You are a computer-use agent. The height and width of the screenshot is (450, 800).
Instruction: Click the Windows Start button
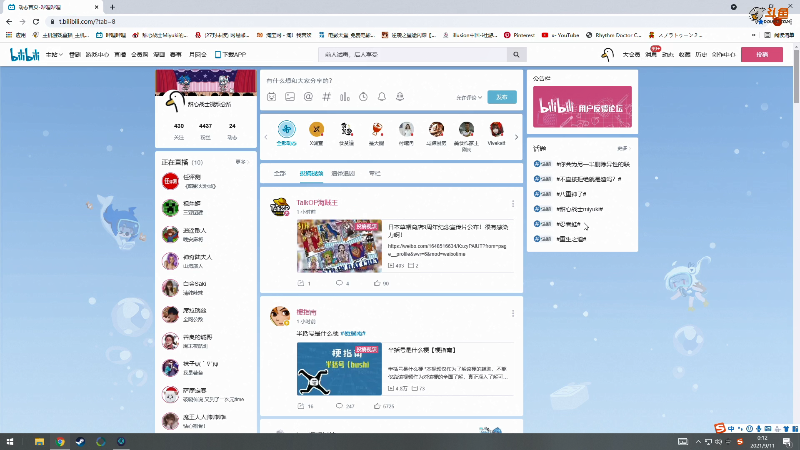tap(10, 442)
